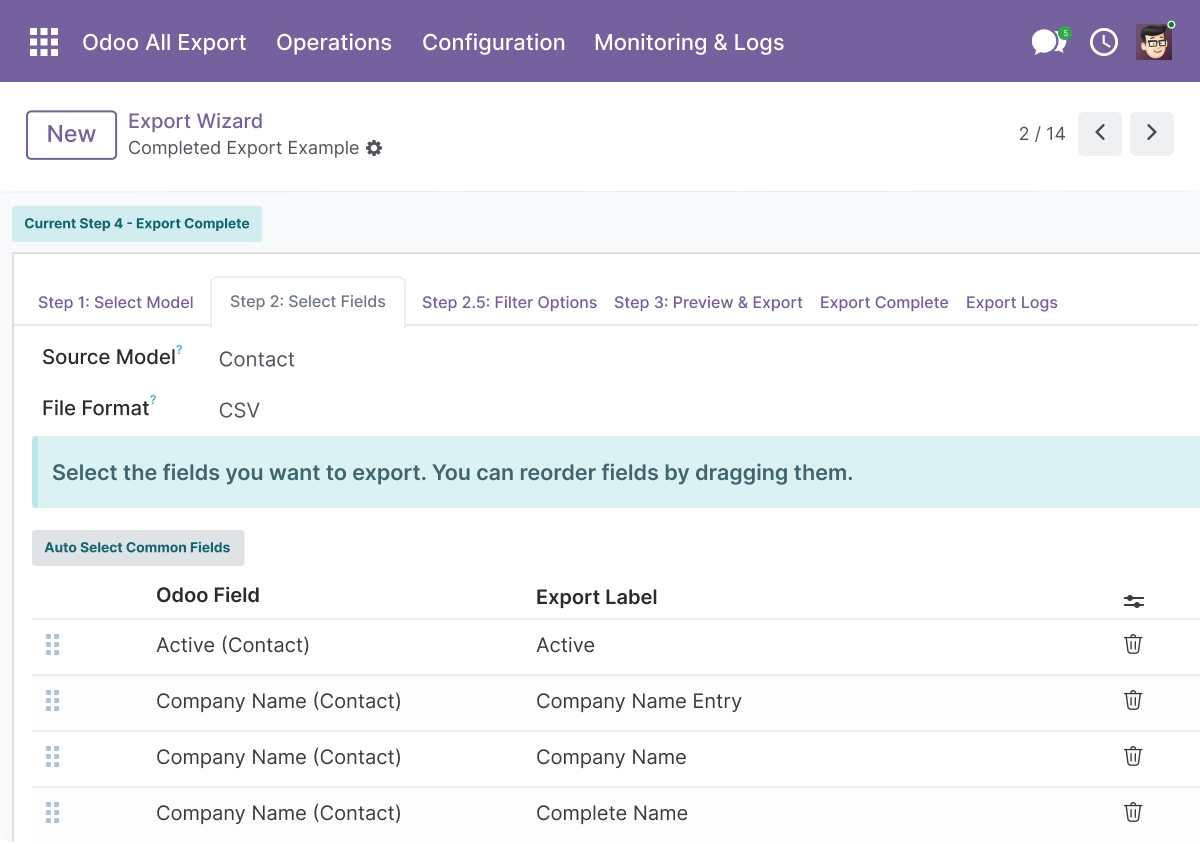Viewport: 1200px width, 844px height.
Task: Open the Configuration menu
Action: pyautogui.click(x=494, y=42)
